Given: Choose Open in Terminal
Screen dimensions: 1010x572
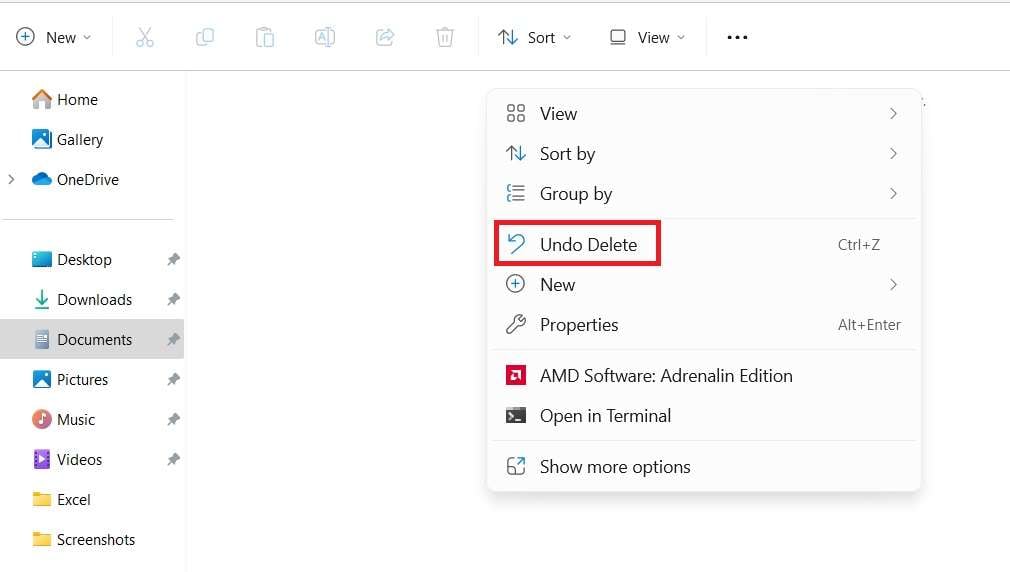Looking at the screenshot, I should [703, 415].
